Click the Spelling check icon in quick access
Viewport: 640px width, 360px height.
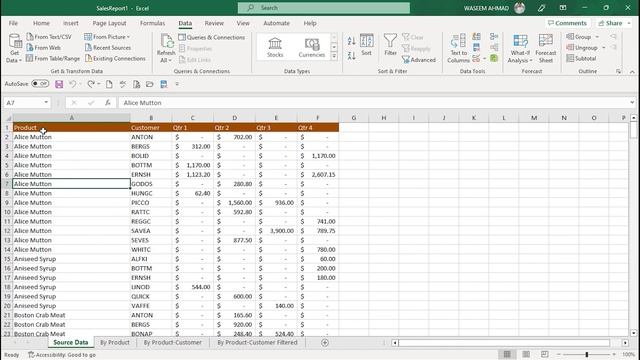click(122, 84)
